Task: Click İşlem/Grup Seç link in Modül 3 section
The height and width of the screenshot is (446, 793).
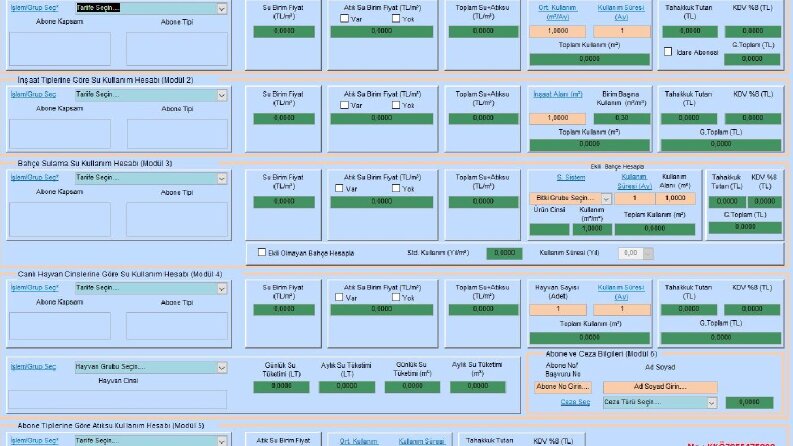Action: tap(34, 177)
